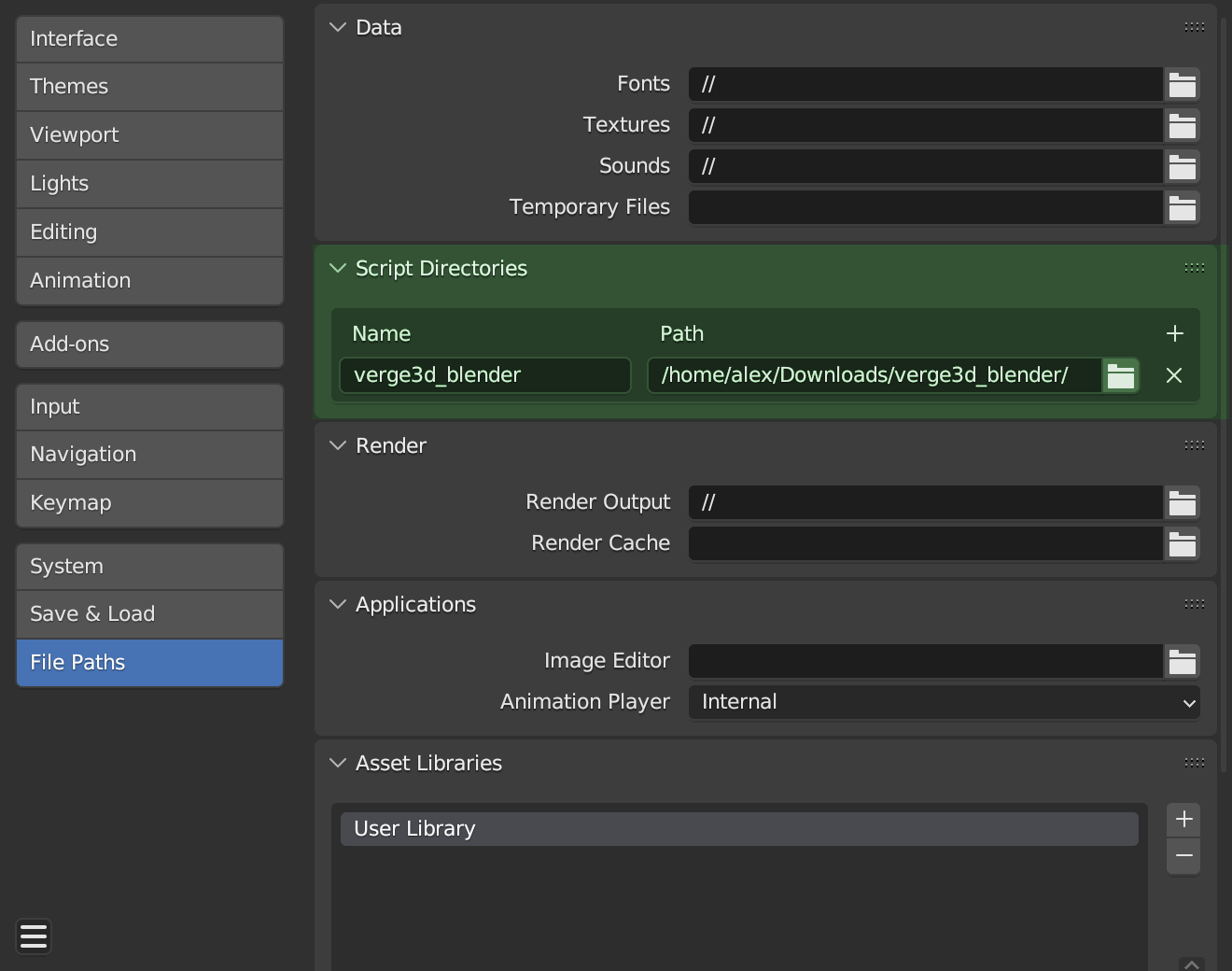This screenshot has height=971, width=1232.
Task: Open the Animation Player dropdown
Action: (x=945, y=702)
